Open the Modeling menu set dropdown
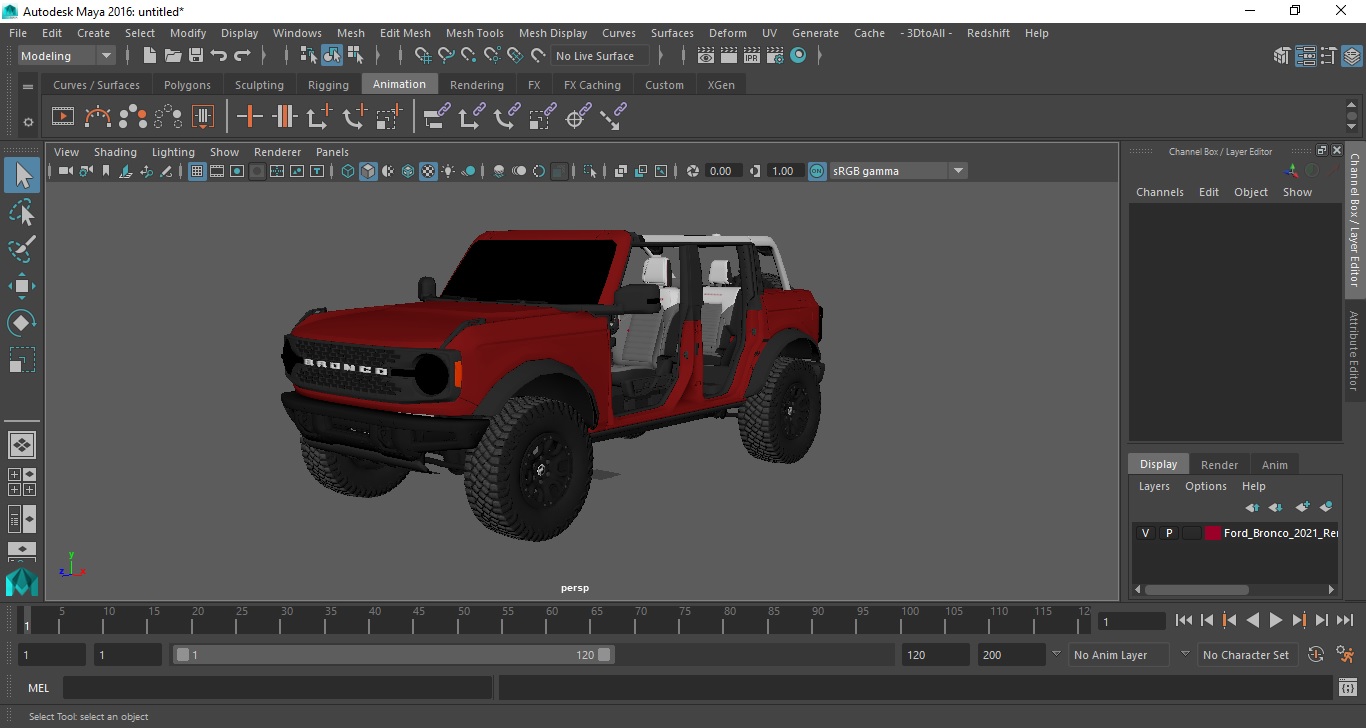 pos(67,56)
